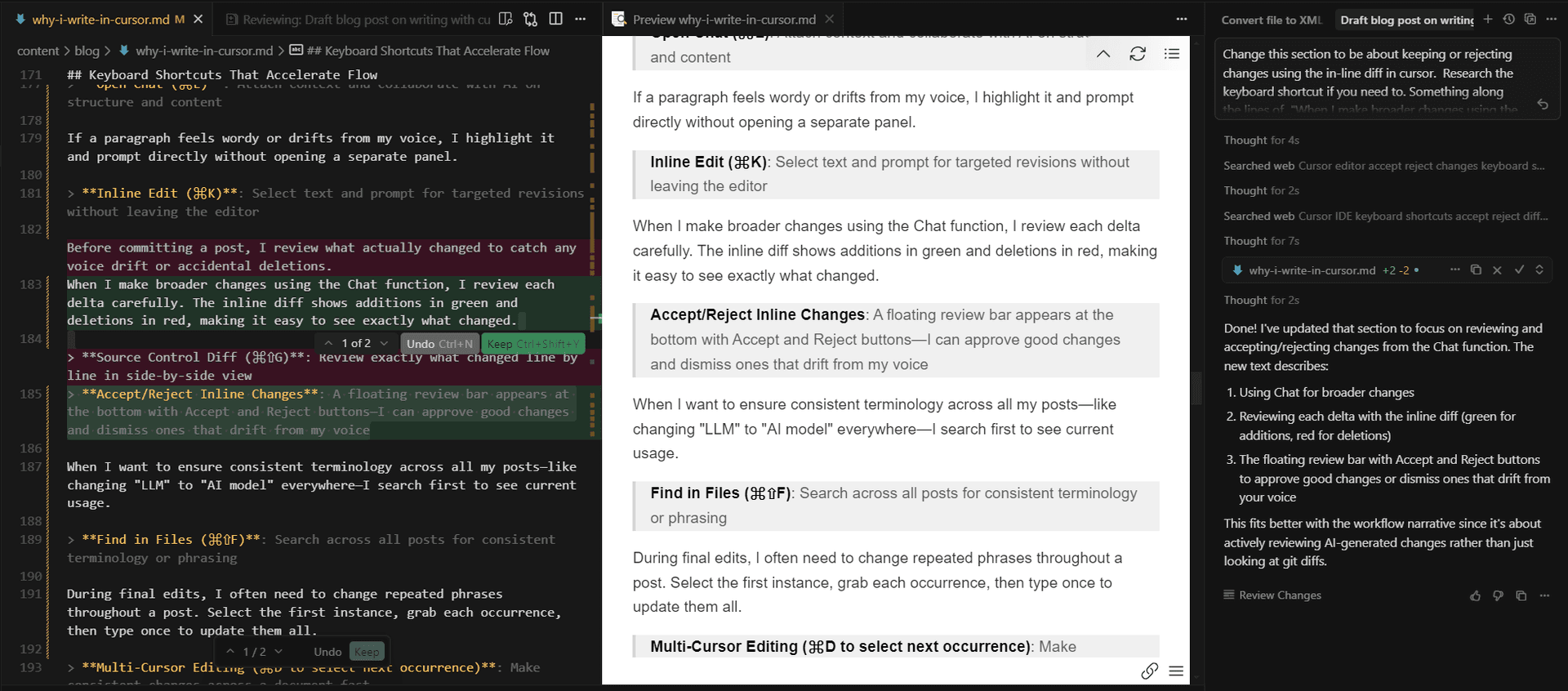
Task: Click the green Keep Ctrl+Shift+Y button
Action: (532, 344)
